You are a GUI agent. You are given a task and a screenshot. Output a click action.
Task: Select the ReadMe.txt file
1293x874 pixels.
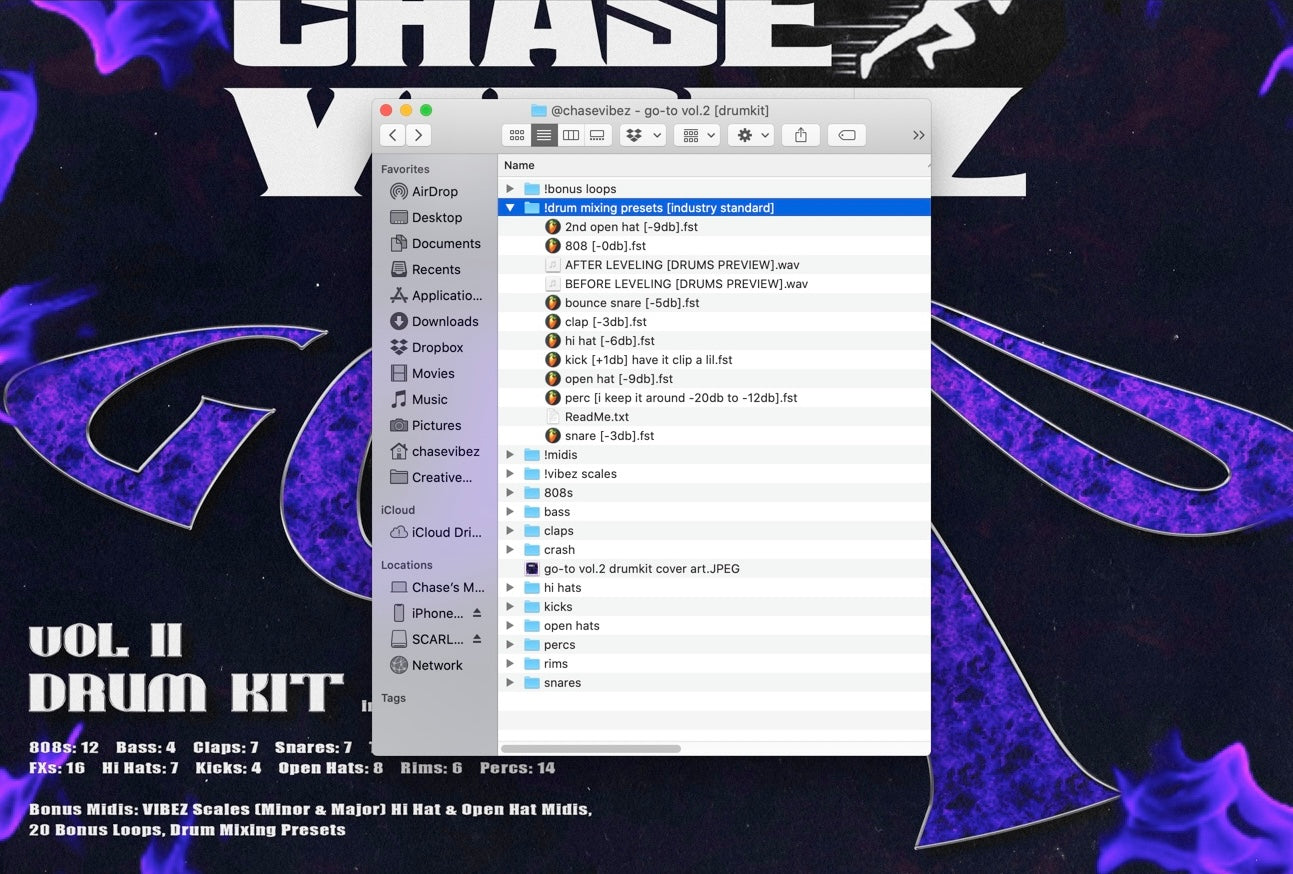(x=714, y=417)
